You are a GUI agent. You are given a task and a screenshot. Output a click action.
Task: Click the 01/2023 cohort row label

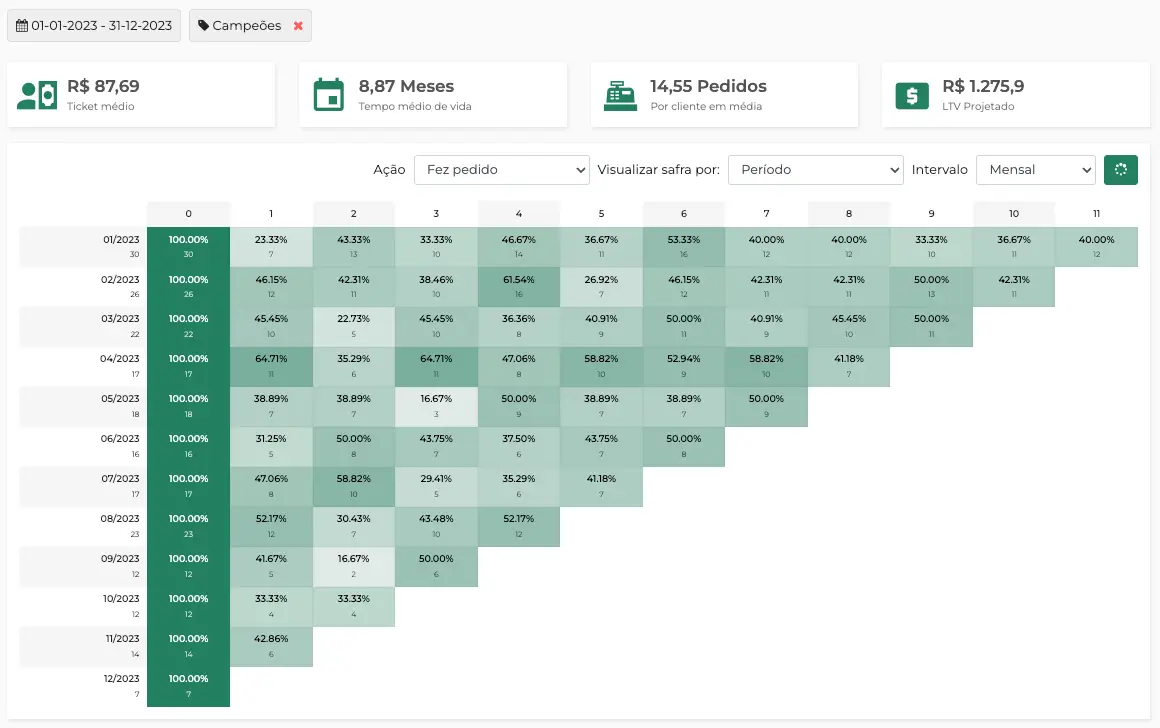point(80,246)
